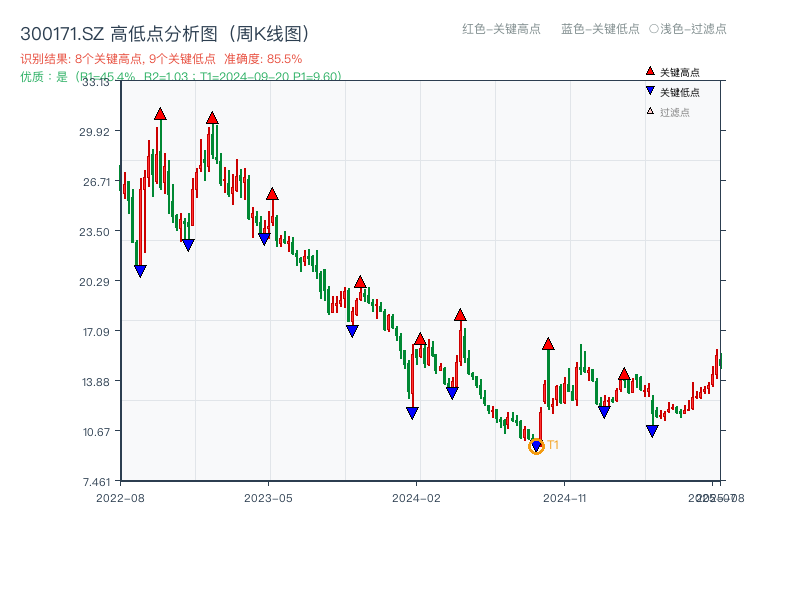Click the blue down triangle right after 2024-11

604,409
